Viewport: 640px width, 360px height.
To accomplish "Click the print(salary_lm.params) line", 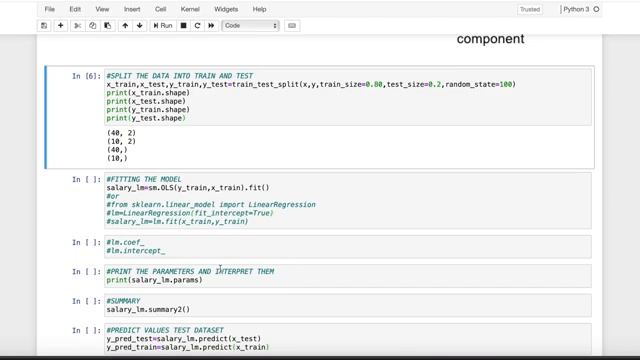I will pos(154,280).
